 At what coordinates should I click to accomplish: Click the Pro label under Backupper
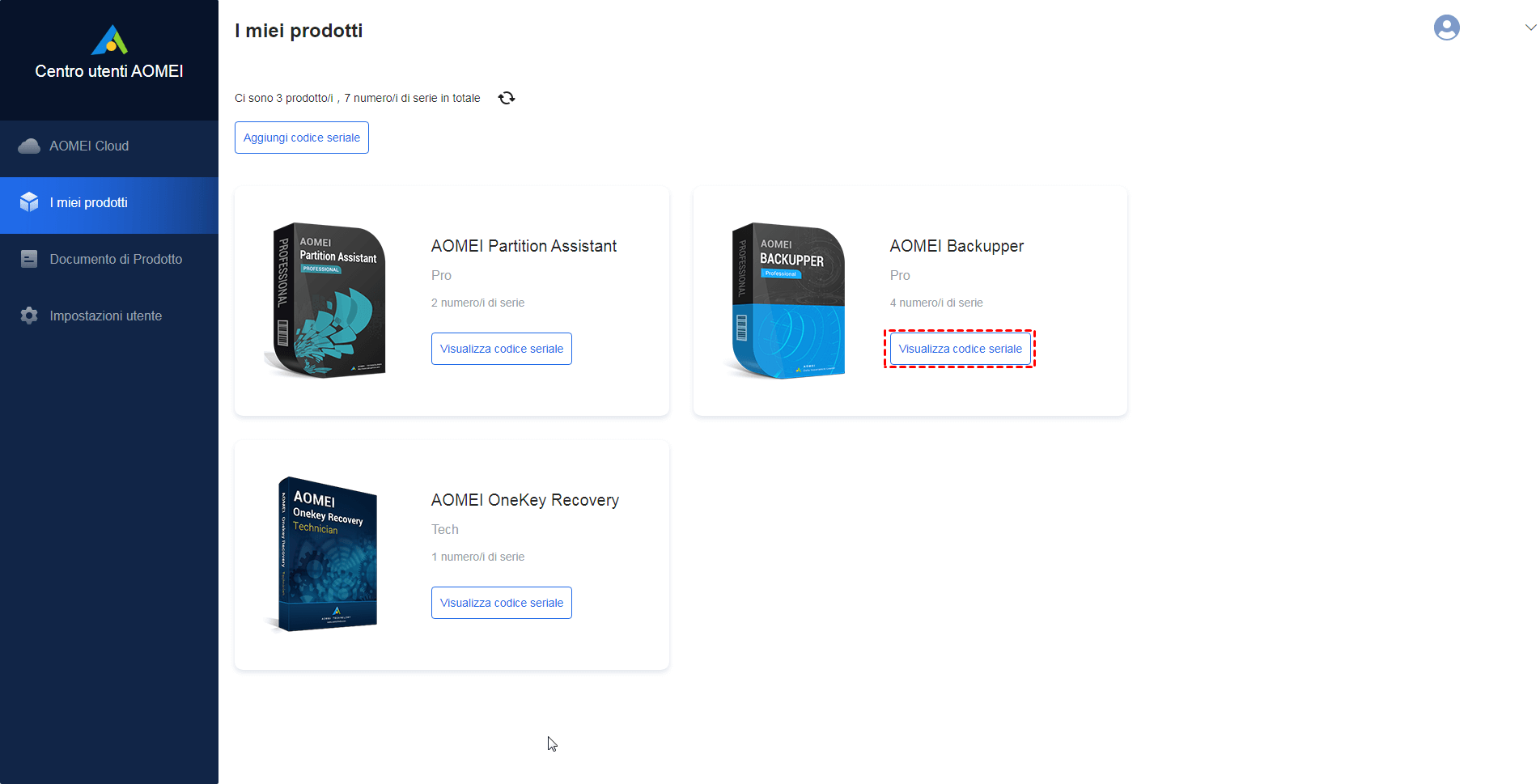click(x=900, y=275)
